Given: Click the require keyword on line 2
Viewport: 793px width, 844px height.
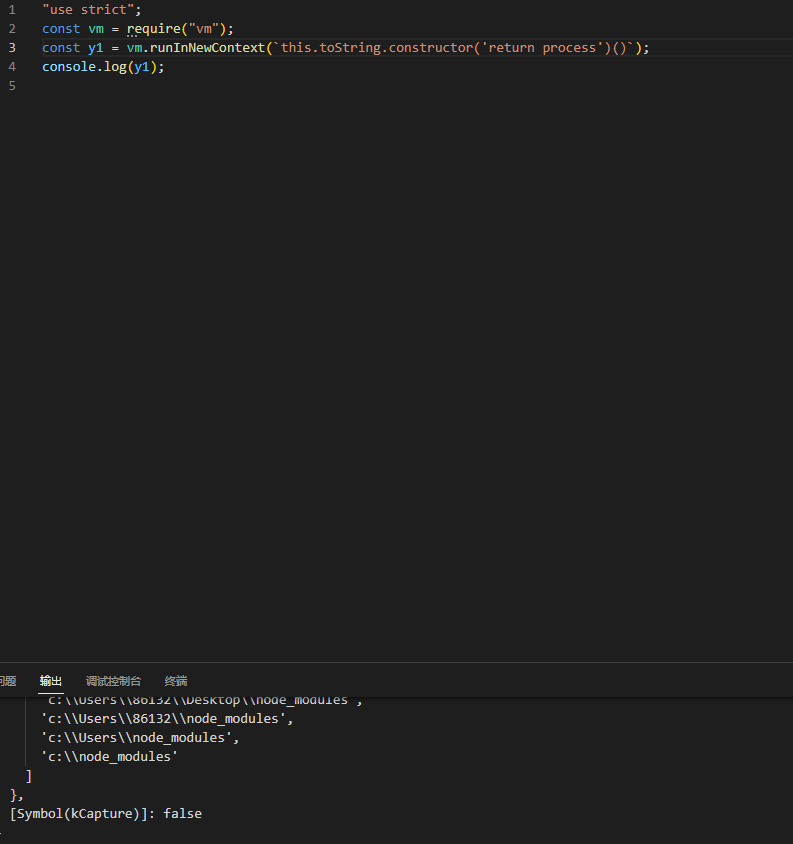Looking at the screenshot, I should [153, 29].
